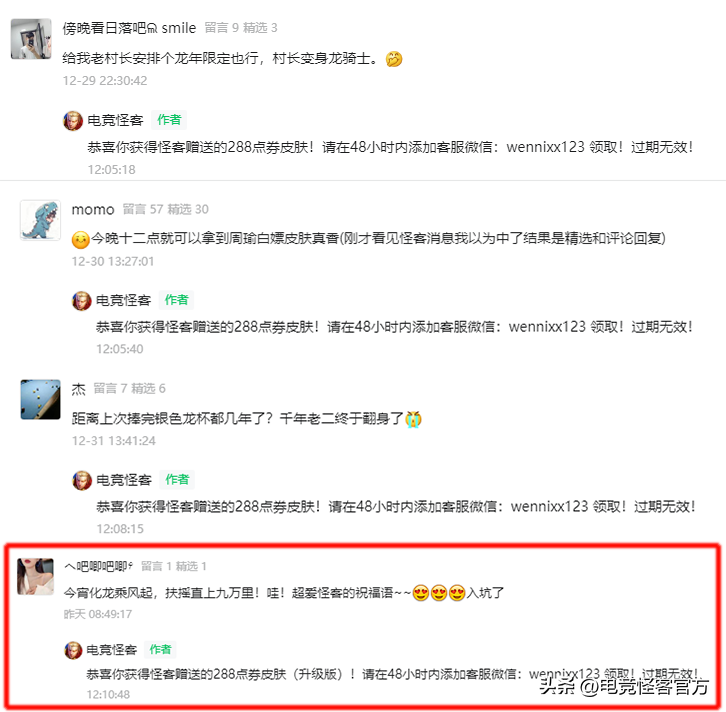
Task: Click timestamp 12-30 13:27:01
Action: (x=113, y=262)
